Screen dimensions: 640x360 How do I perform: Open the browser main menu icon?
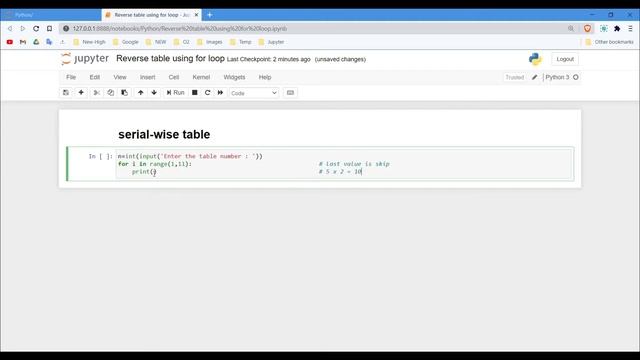[630, 29]
